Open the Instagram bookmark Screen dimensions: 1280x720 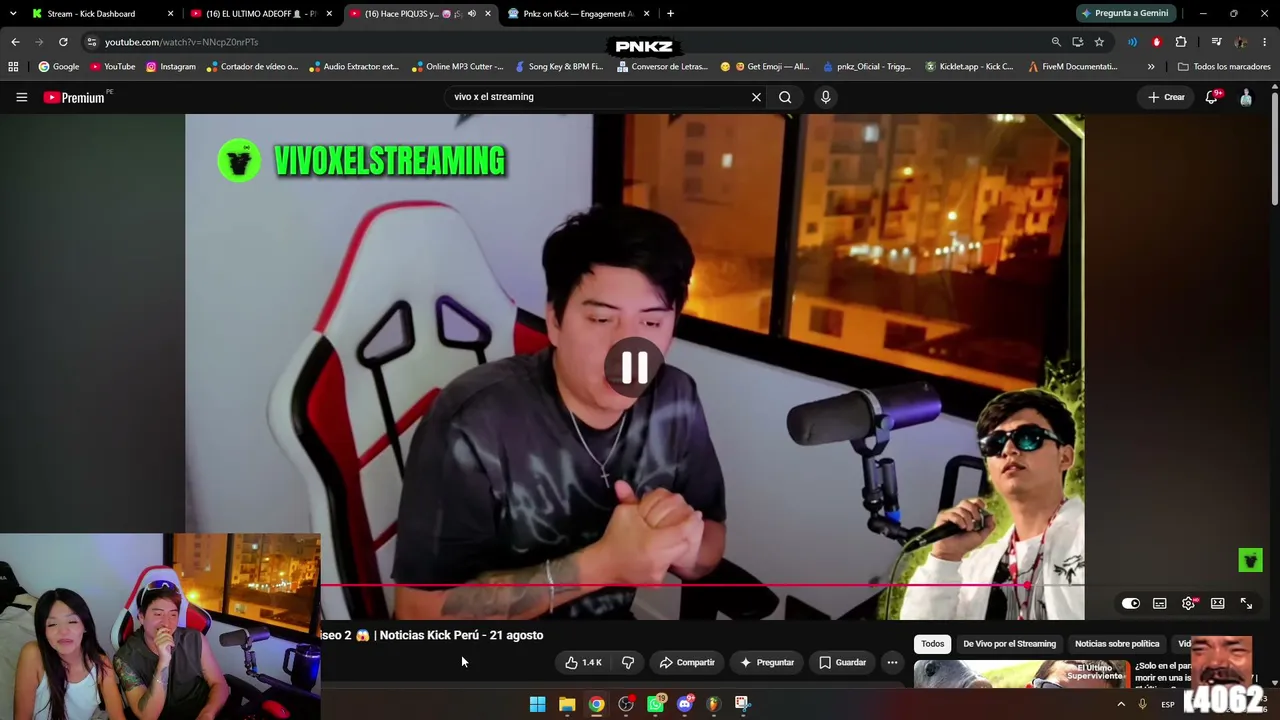(171, 67)
